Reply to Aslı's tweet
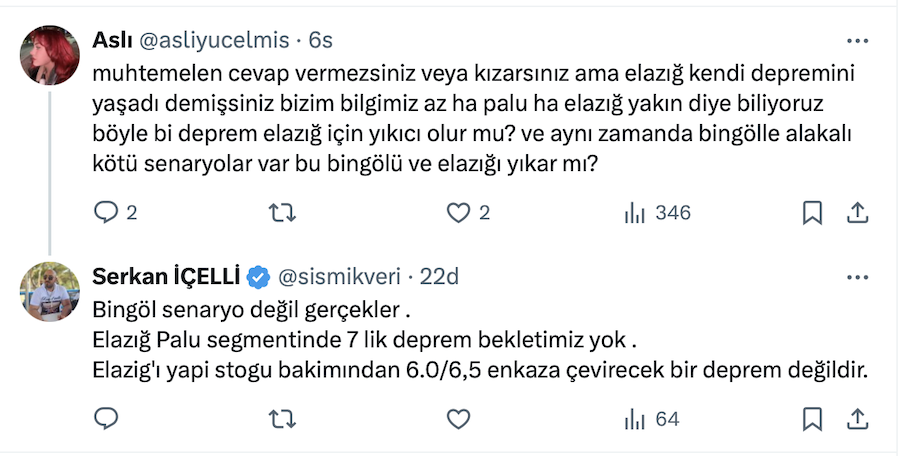The height and width of the screenshot is (456, 900). pos(106,213)
